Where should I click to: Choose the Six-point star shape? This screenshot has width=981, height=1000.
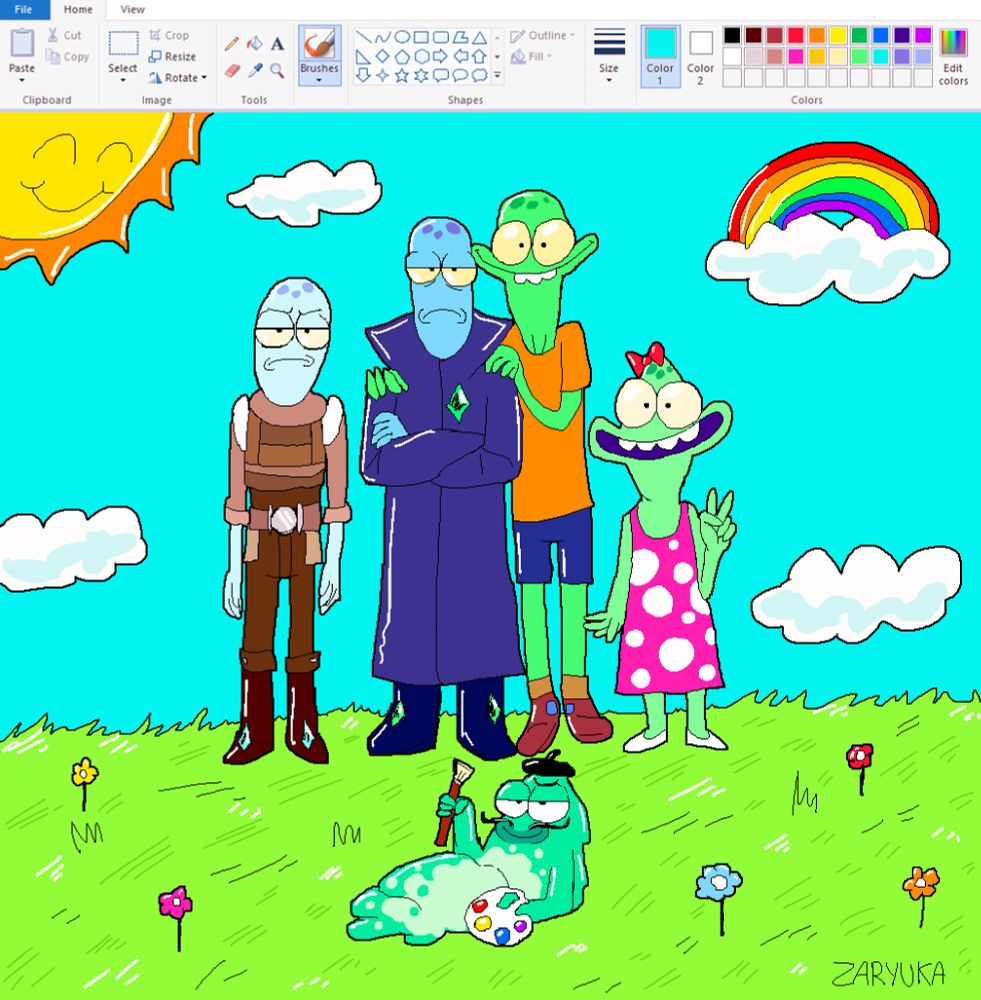click(x=421, y=76)
